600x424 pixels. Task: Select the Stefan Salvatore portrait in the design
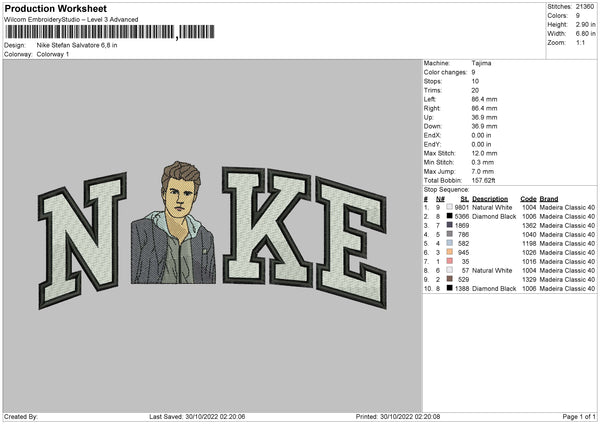click(x=173, y=223)
